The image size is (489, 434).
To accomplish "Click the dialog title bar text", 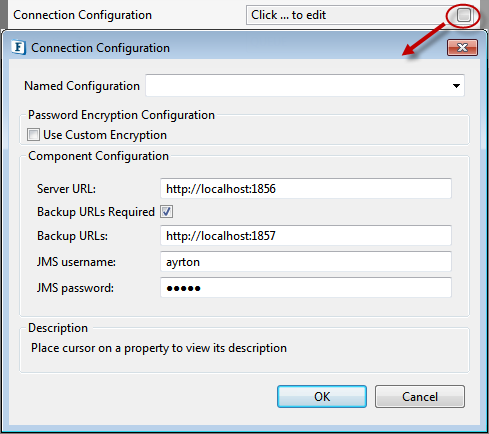I will (100, 48).
